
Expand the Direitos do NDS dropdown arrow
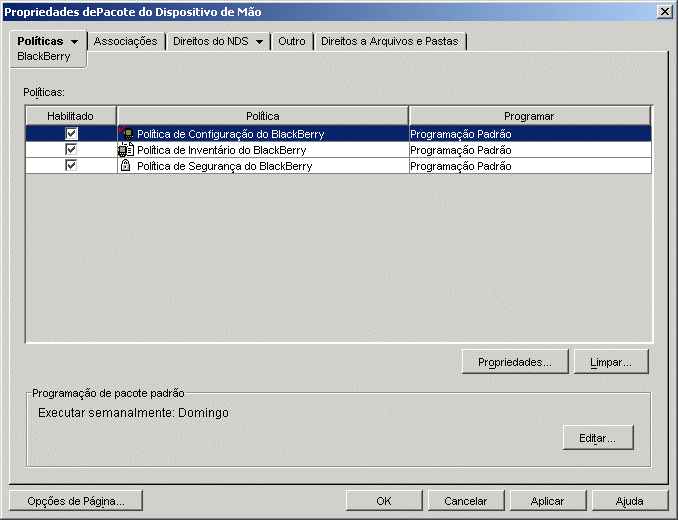(259, 42)
